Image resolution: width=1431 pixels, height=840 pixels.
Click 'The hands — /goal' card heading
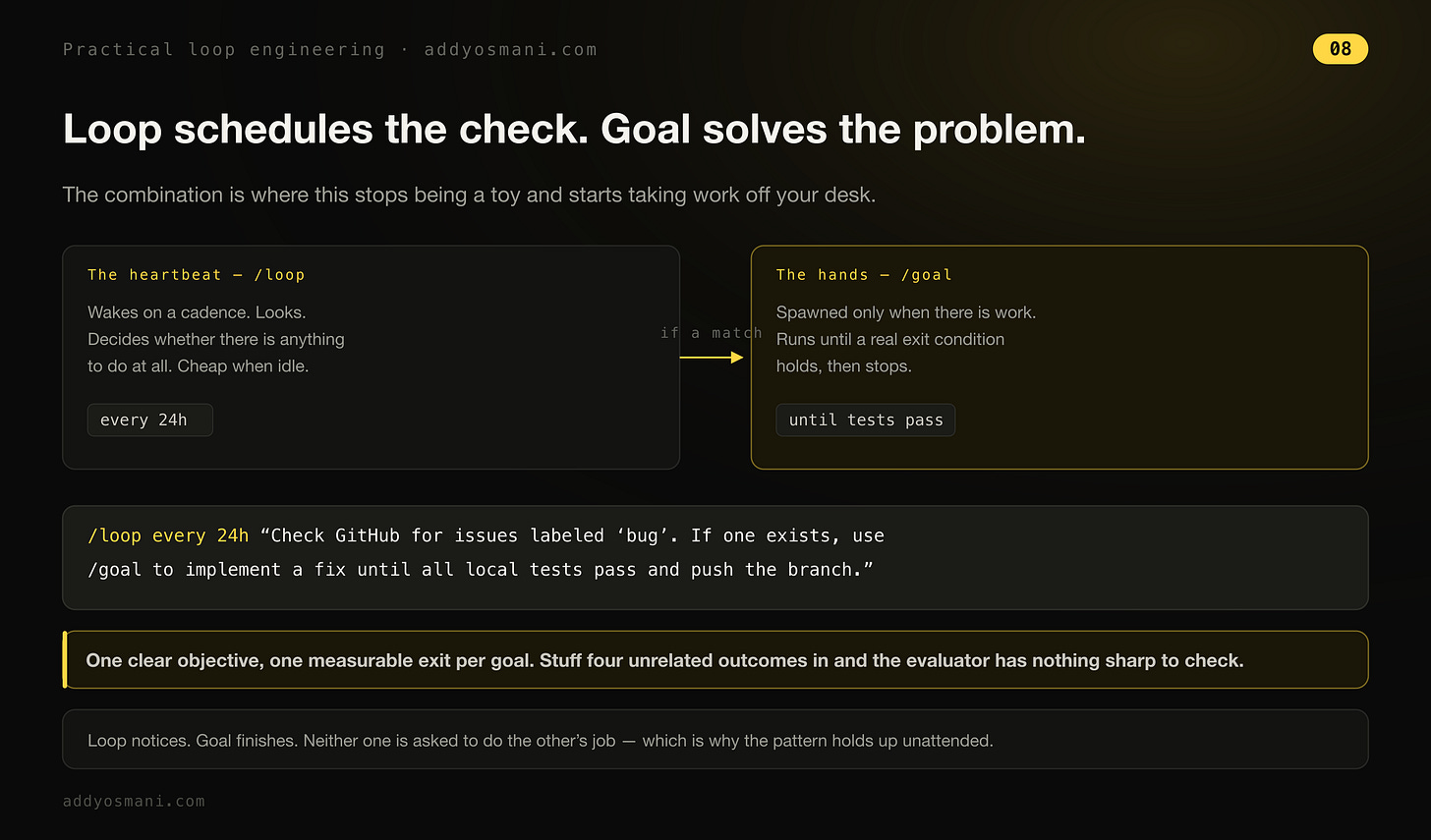tap(864, 275)
